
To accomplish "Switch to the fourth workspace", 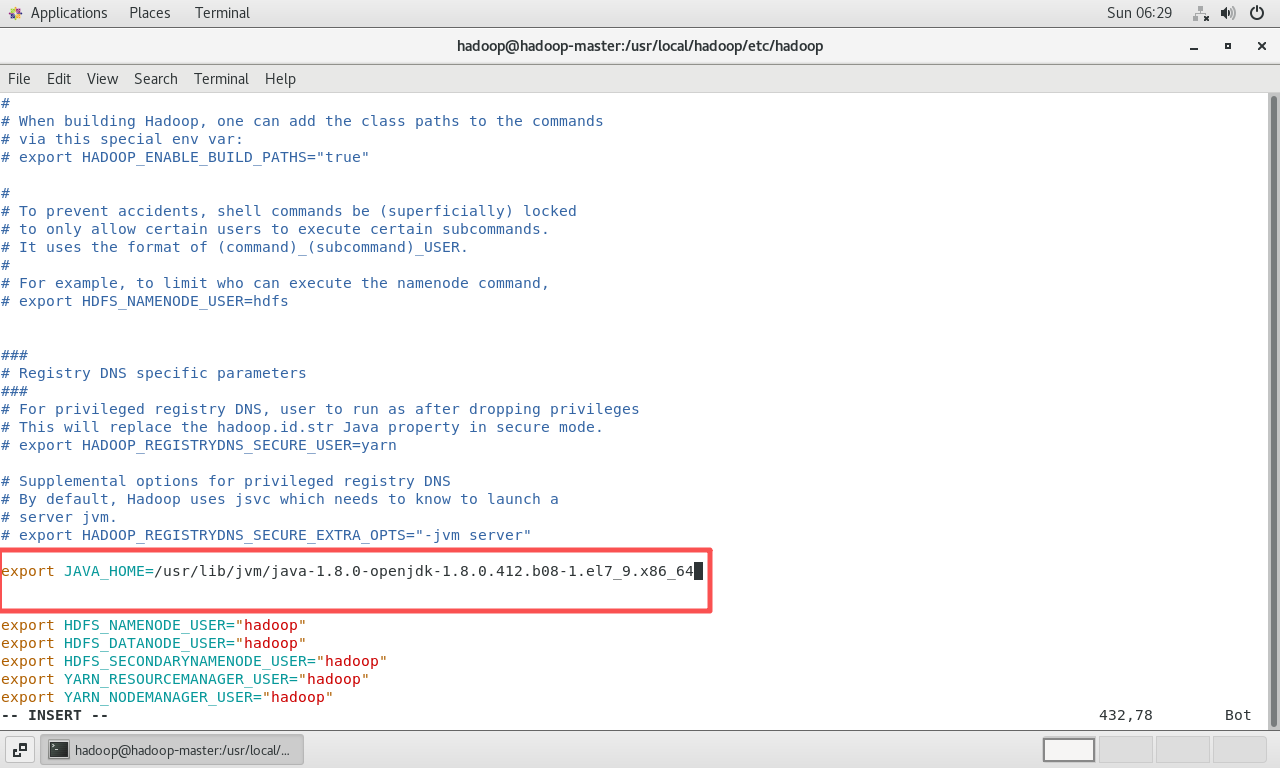I will coord(1240,749).
